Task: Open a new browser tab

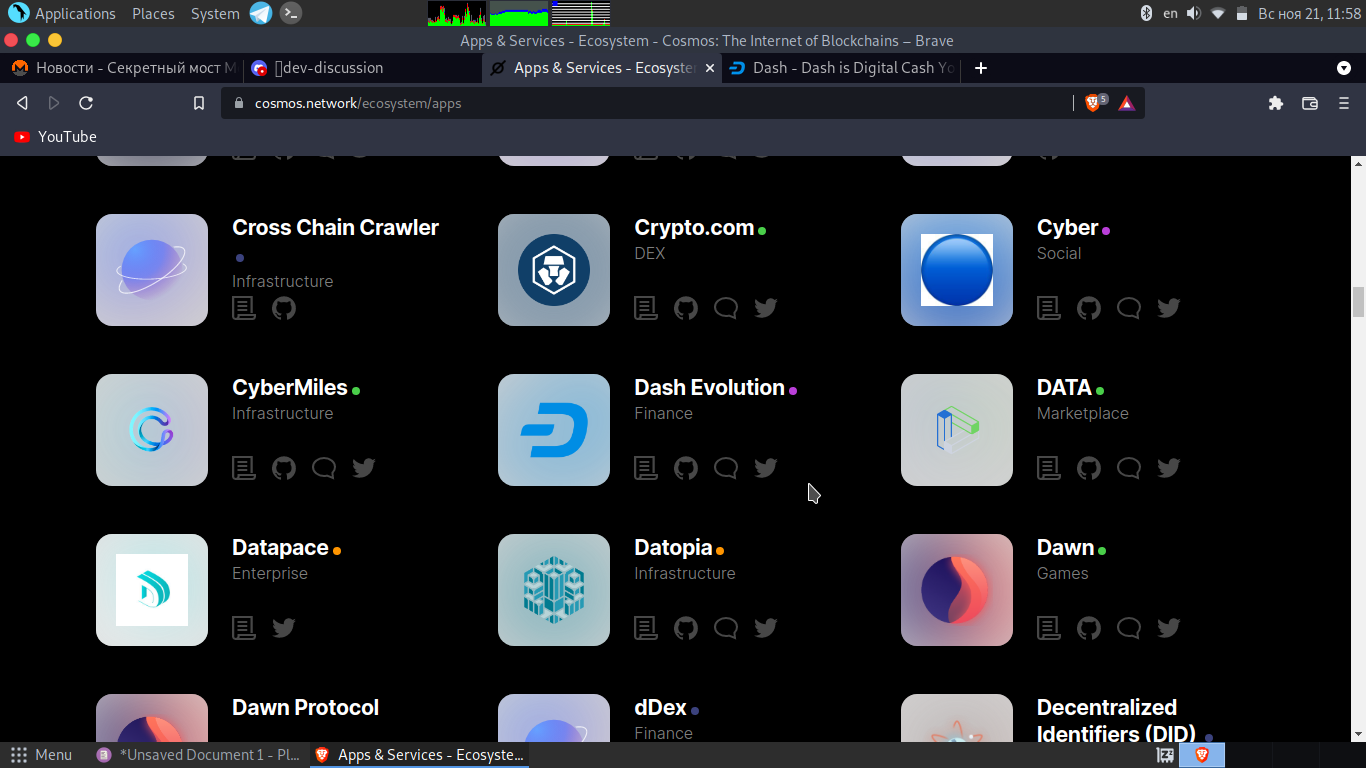Action: tap(981, 68)
